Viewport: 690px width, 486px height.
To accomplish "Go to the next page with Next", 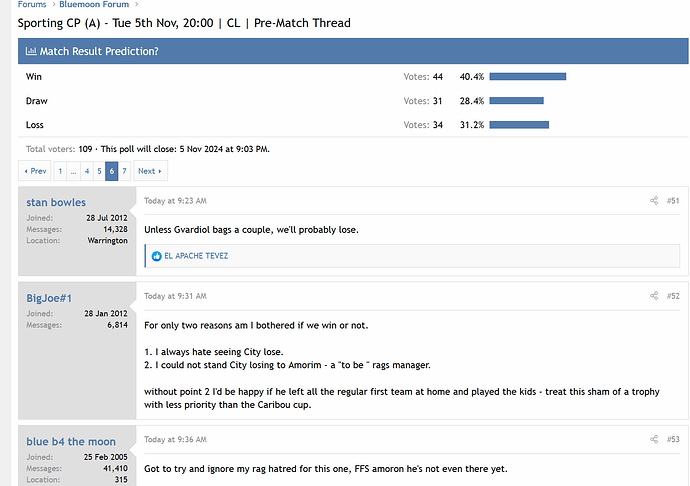I will pos(149,171).
